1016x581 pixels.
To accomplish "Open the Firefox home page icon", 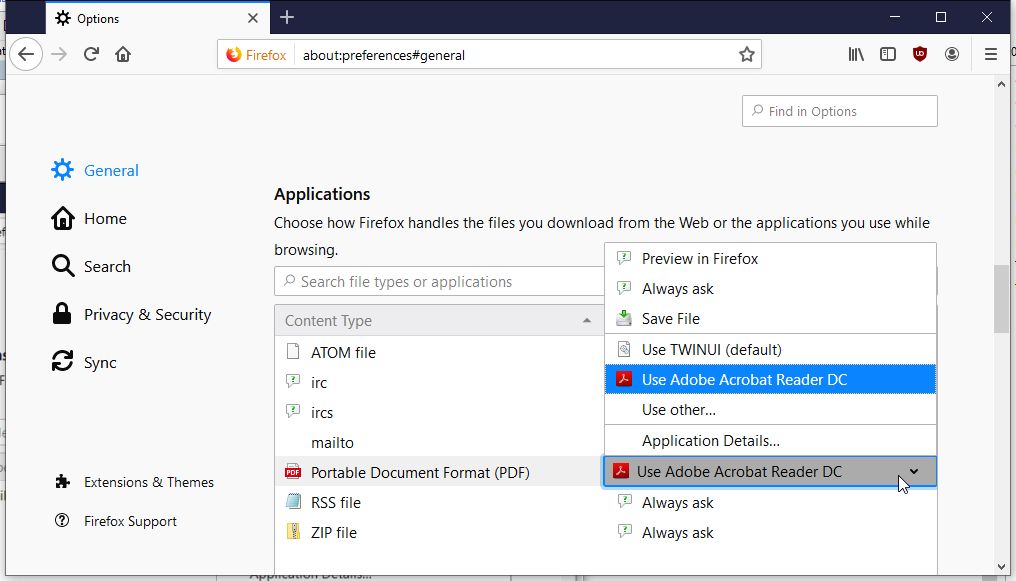I will pos(123,54).
